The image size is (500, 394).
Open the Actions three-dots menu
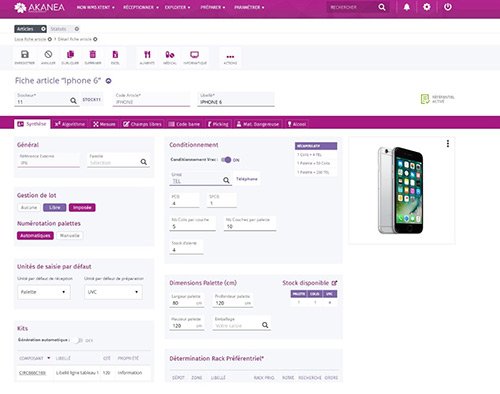tap(230, 57)
